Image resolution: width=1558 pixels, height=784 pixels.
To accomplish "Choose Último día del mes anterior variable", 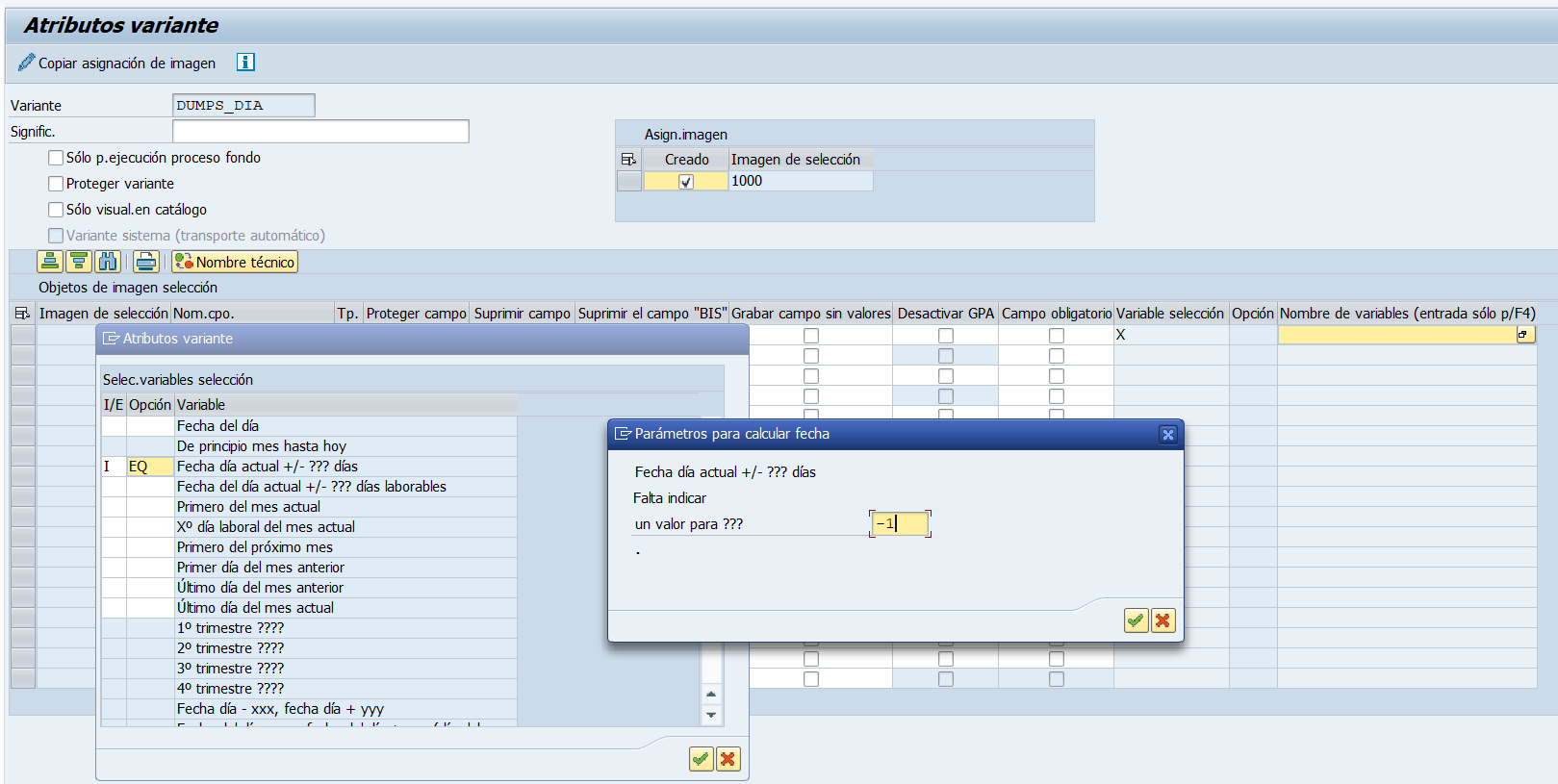I will [260, 588].
